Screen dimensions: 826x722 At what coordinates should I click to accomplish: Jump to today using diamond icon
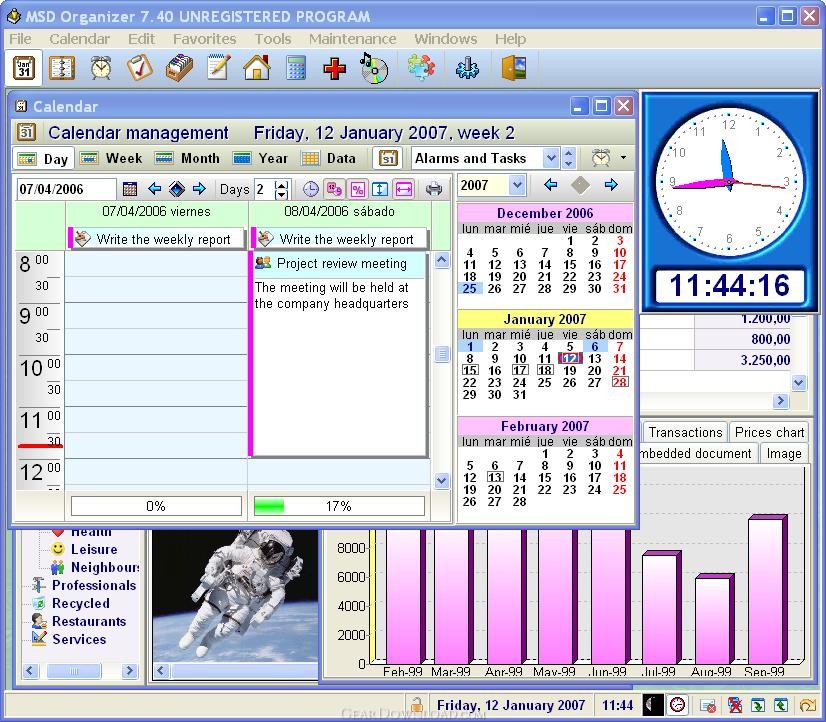(x=176, y=189)
